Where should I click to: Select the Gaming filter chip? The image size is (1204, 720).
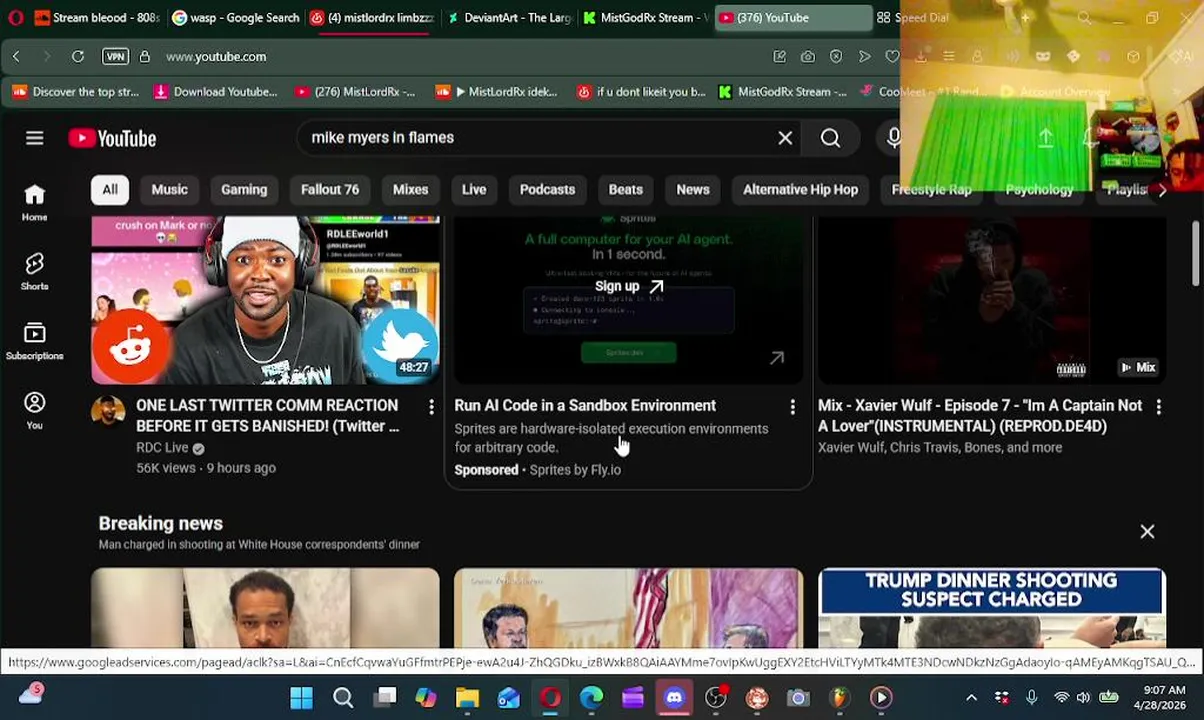[244, 189]
